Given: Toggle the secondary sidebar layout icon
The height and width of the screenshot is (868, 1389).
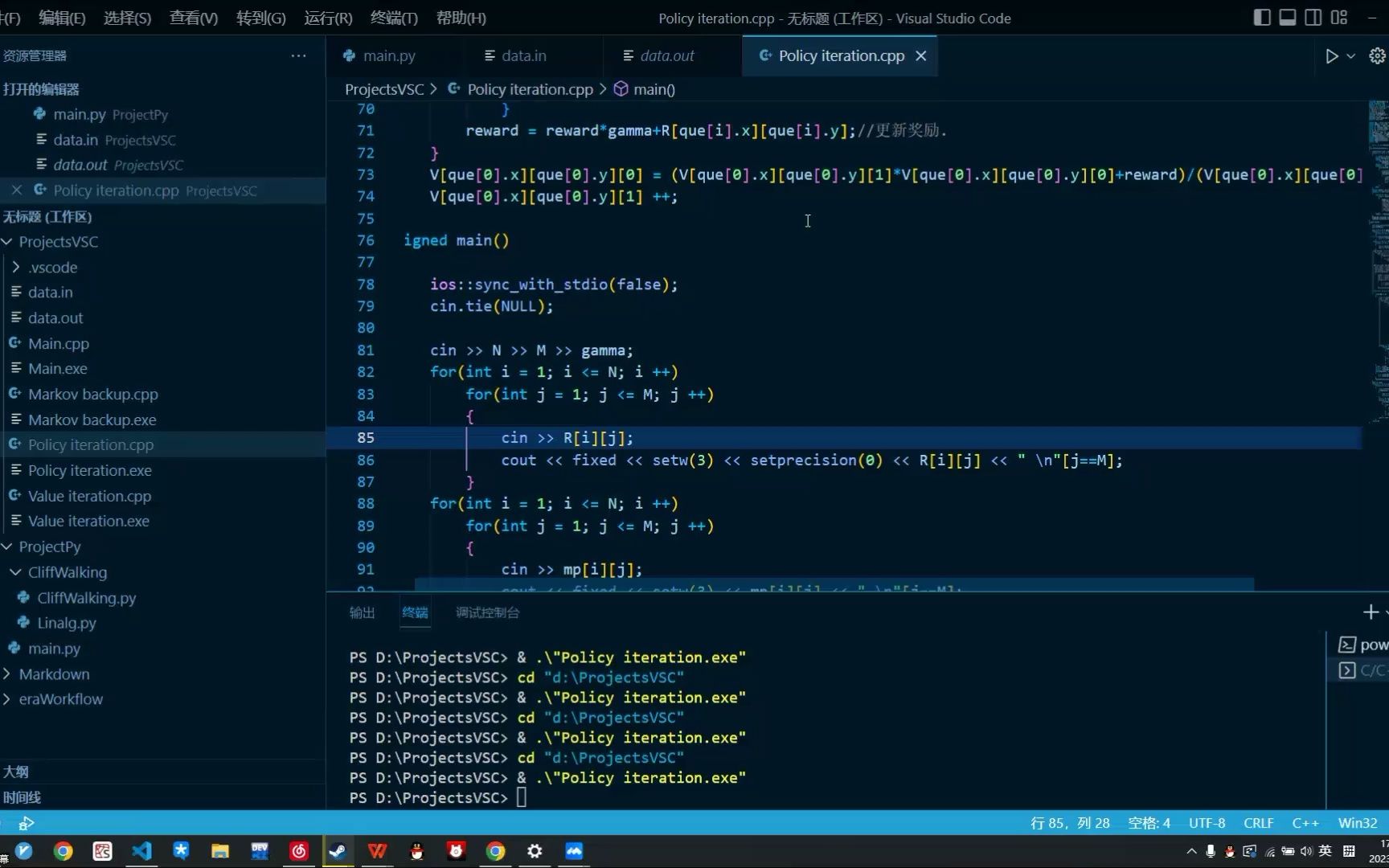Looking at the screenshot, I should (x=1313, y=18).
